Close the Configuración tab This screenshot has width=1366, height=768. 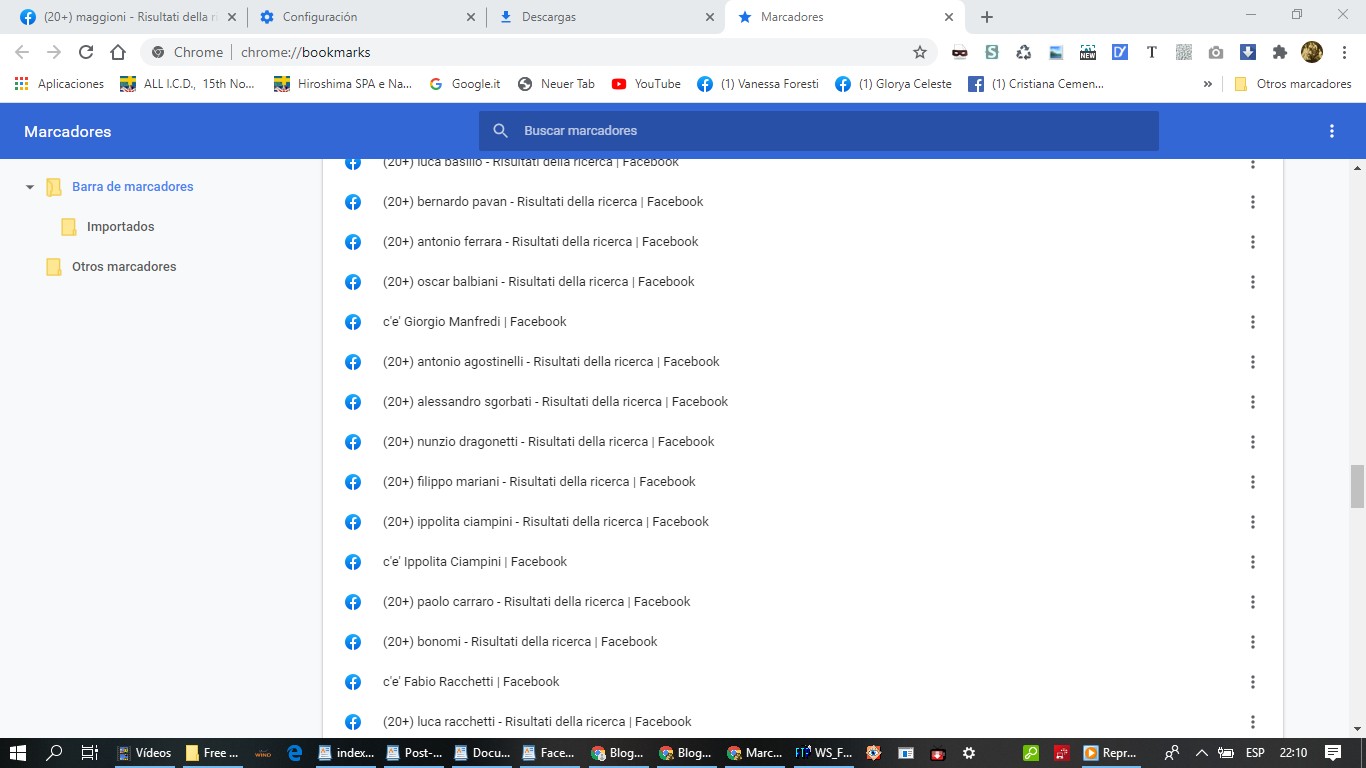pyautogui.click(x=471, y=17)
